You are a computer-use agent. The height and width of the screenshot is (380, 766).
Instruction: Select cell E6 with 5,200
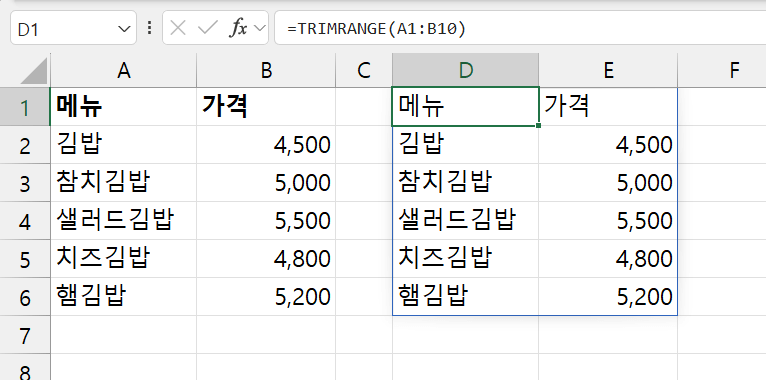(x=608, y=297)
